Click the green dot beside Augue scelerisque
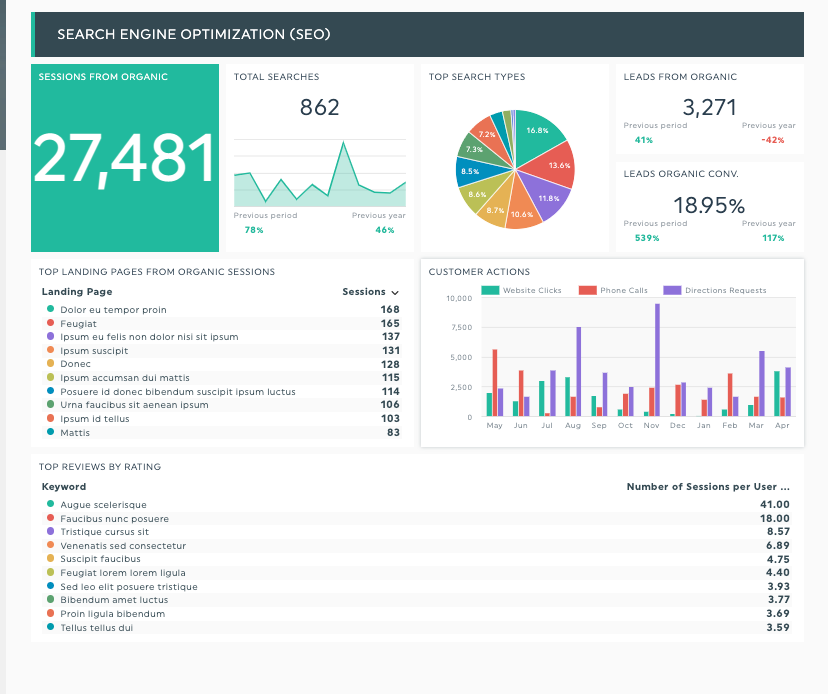 50,505
